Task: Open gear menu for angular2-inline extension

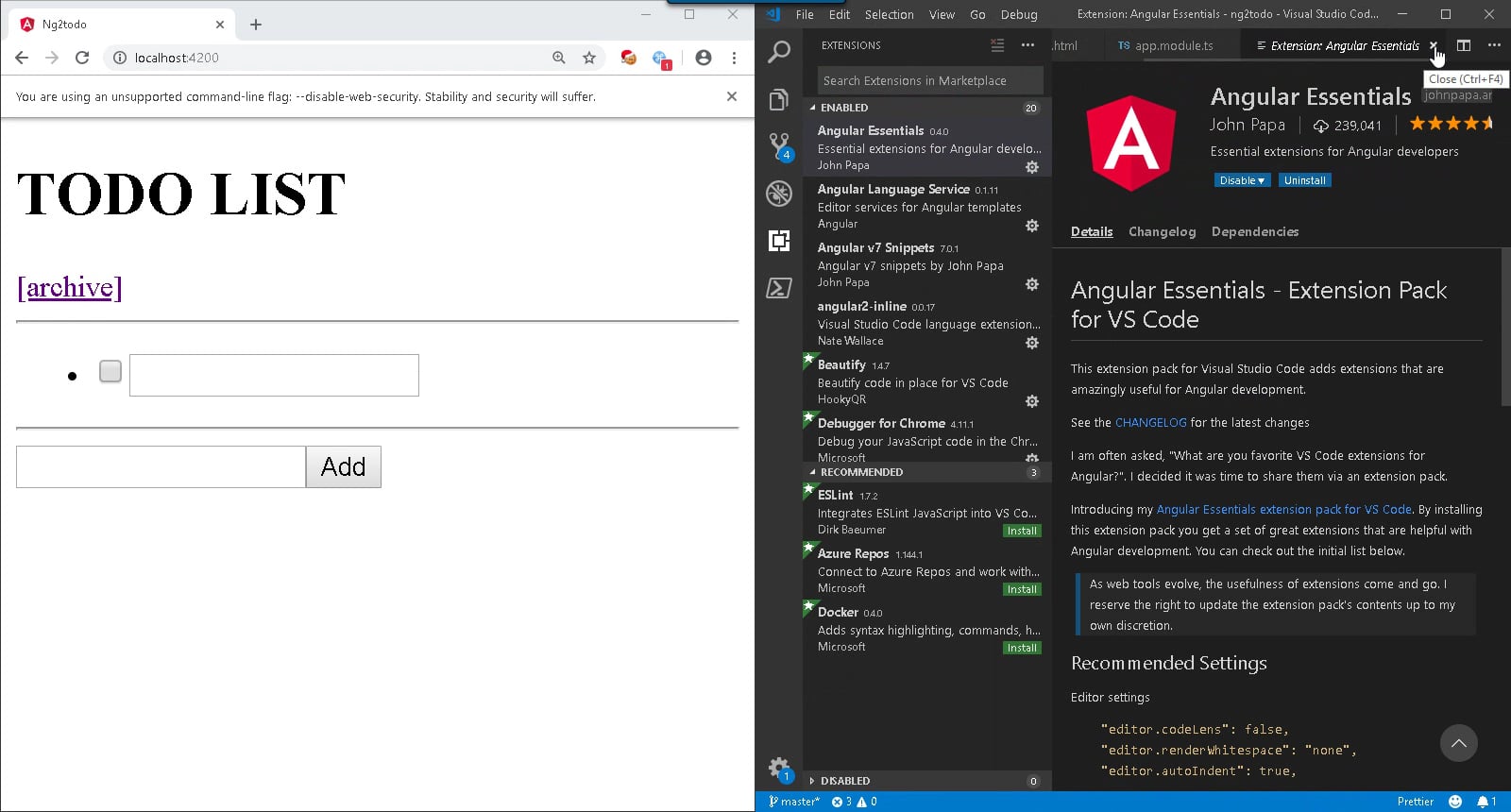Action: [1032, 343]
